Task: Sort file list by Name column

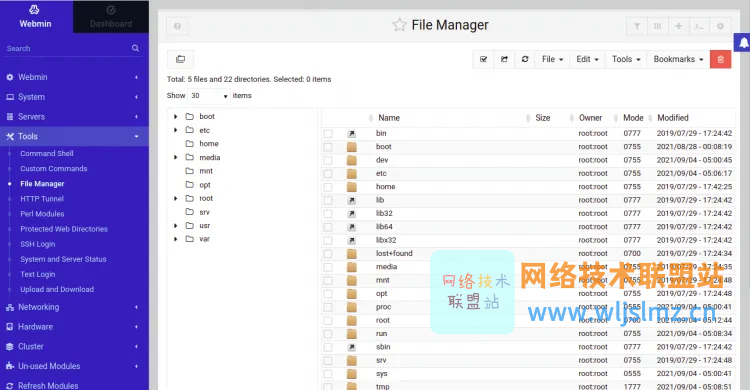Action: tap(389, 118)
